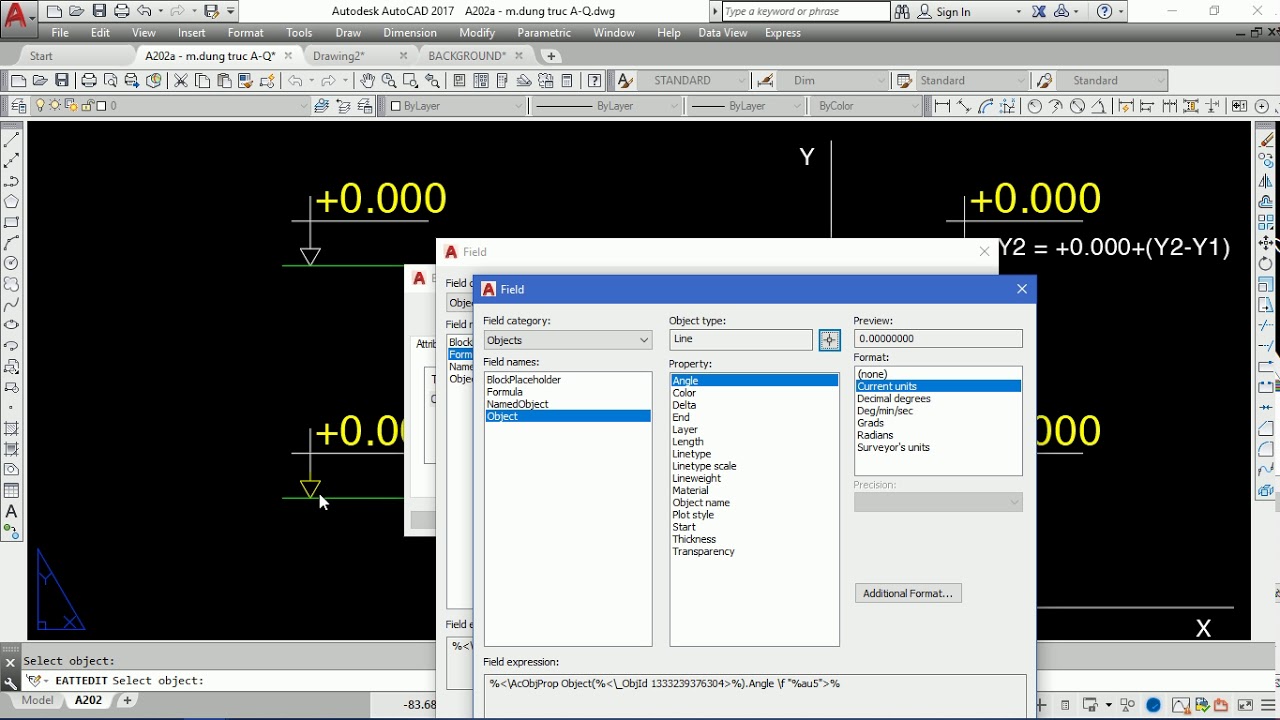The width and height of the screenshot is (1280, 720).
Task: Select Decimal degrees format
Action: (894, 399)
